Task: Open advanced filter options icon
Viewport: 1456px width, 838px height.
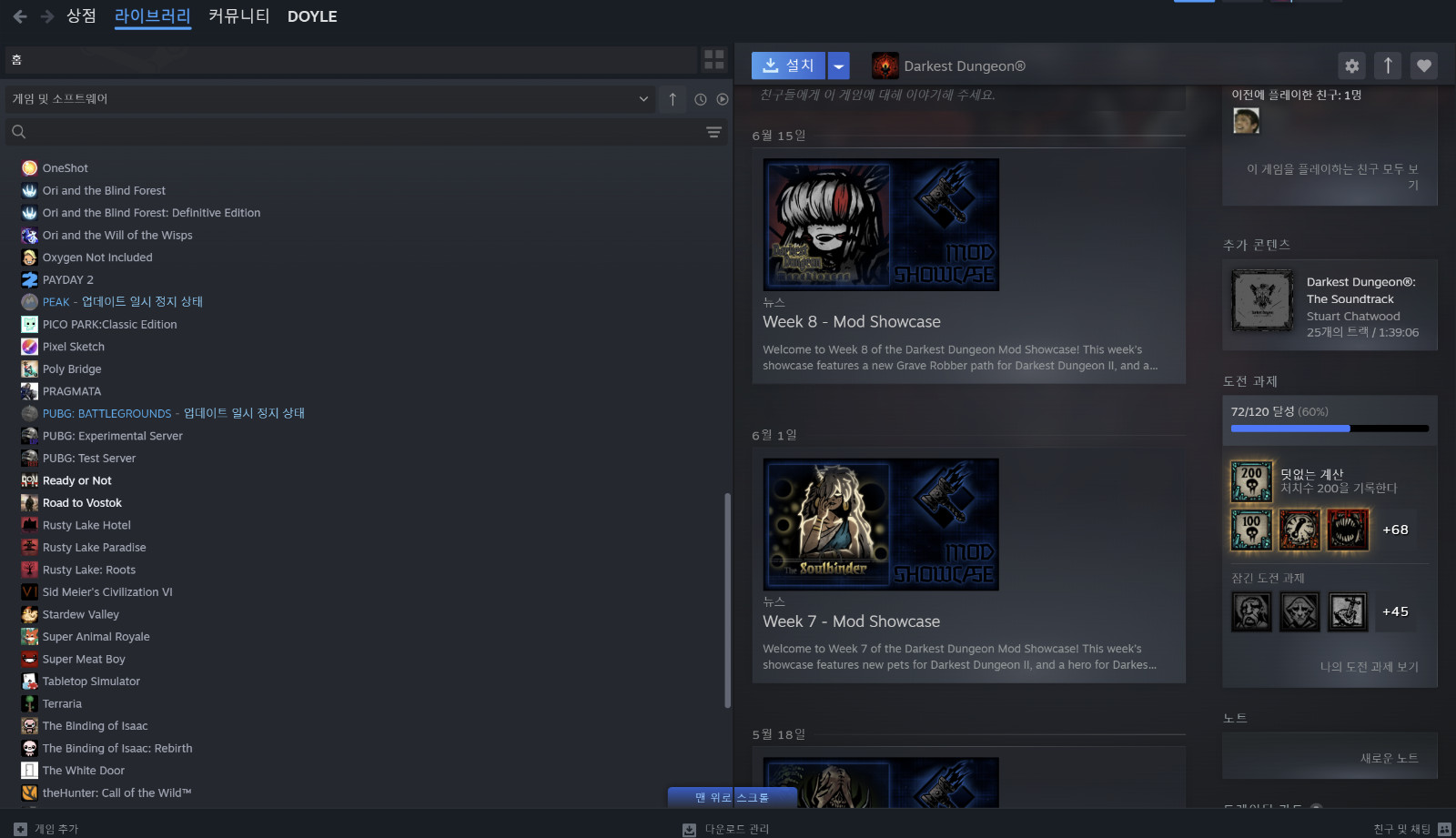Action: 714,132
